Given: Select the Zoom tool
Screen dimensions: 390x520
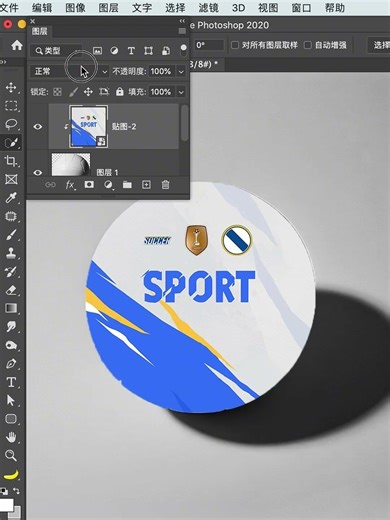Looking at the screenshot, I should pyautogui.click(x=11, y=455).
